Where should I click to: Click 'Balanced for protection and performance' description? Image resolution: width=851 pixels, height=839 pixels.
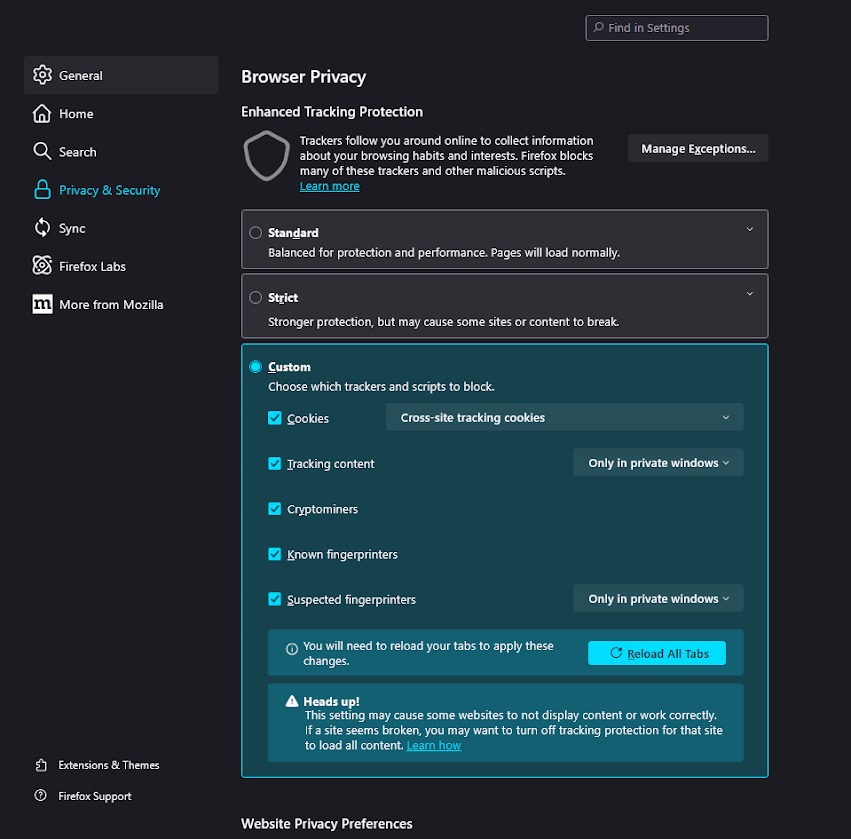(x=444, y=252)
